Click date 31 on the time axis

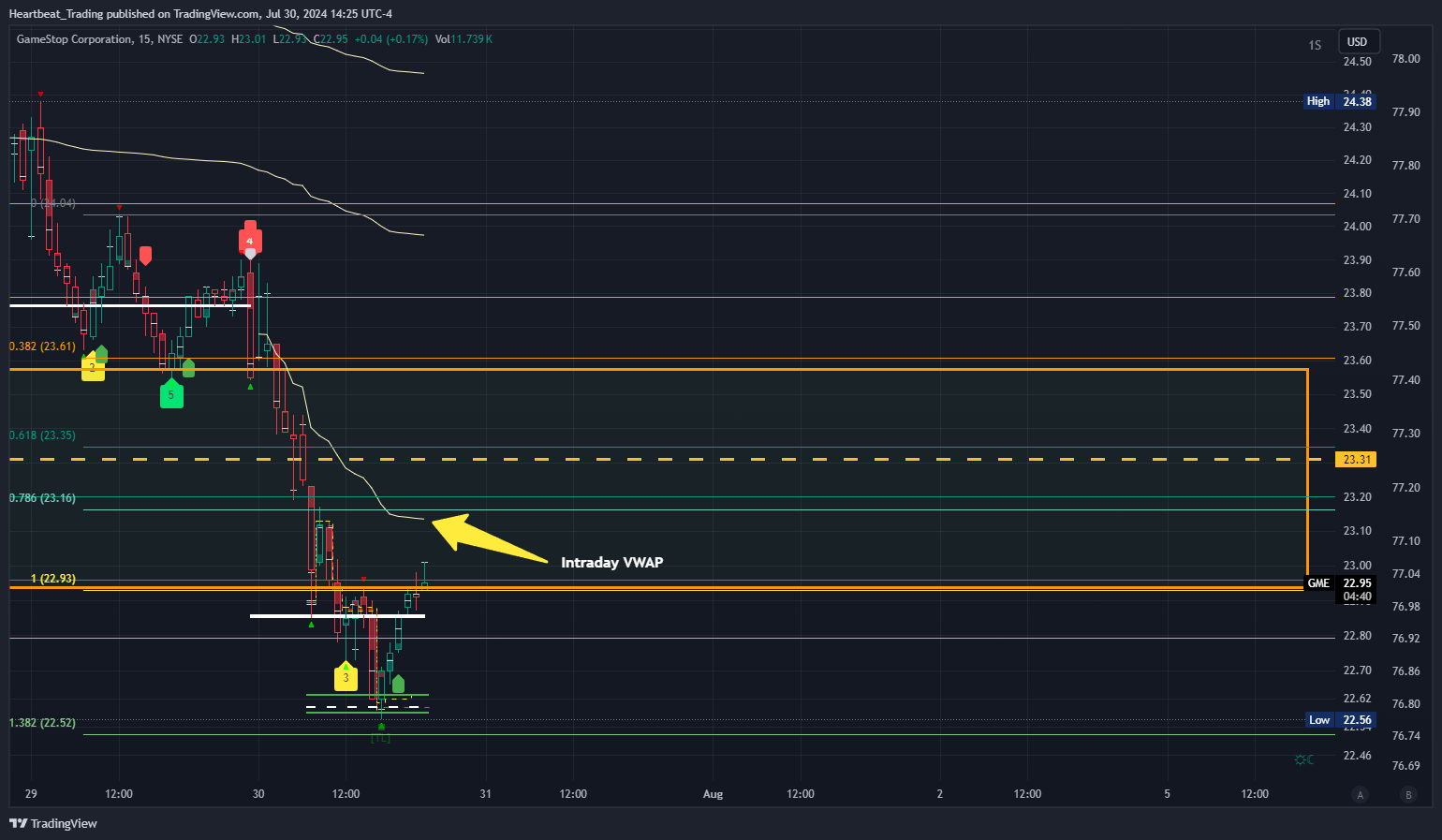(x=485, y=794)
